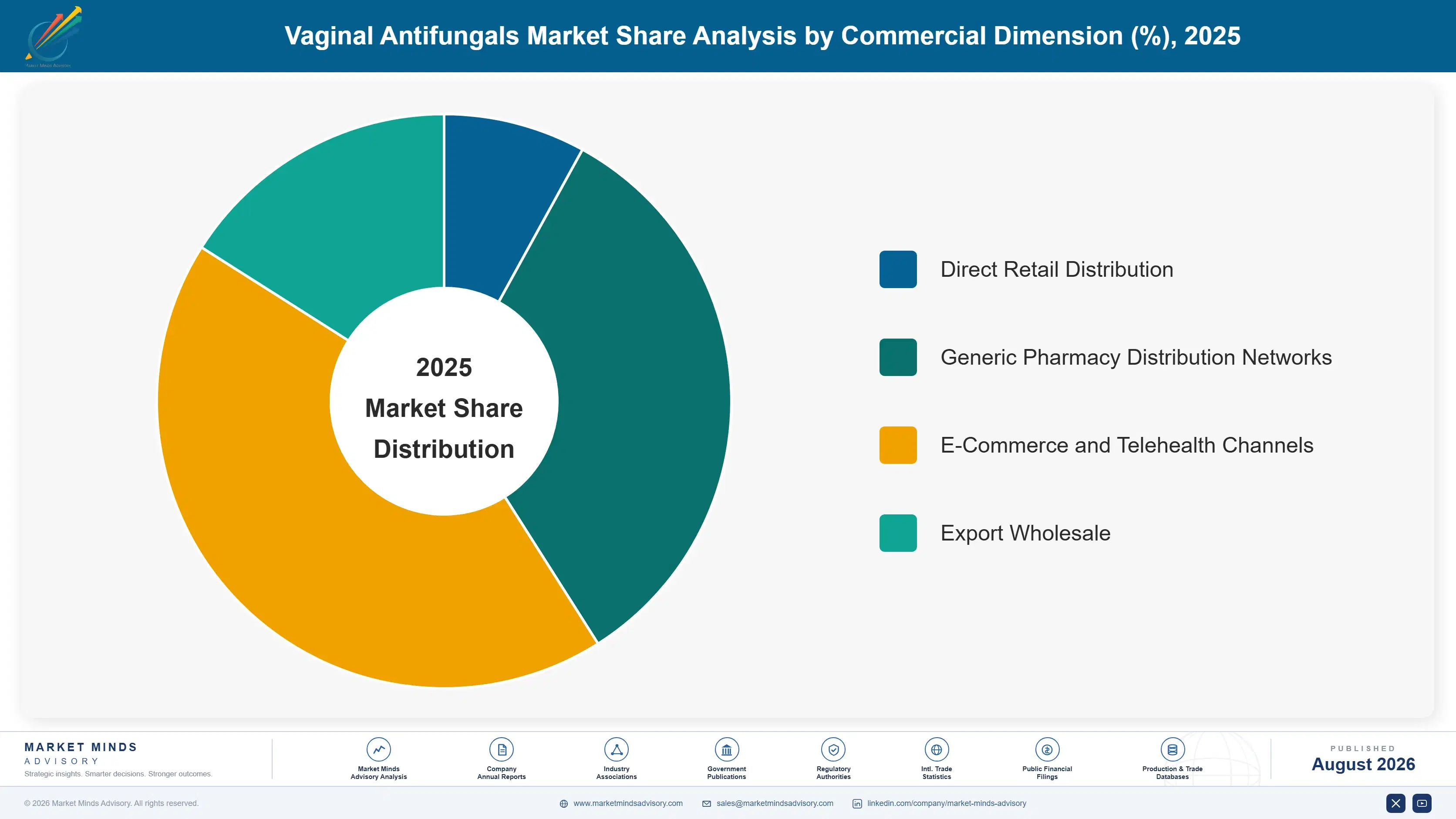This screenshot has height=819, width=1456.
Task: Click the Generic Pharmacy Distribution Networks legend label
Action: (x=1136, y=358)
